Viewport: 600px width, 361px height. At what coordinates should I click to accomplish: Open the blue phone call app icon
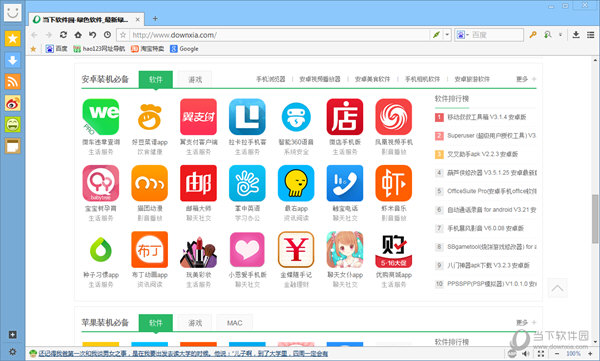tap(345, 183)
